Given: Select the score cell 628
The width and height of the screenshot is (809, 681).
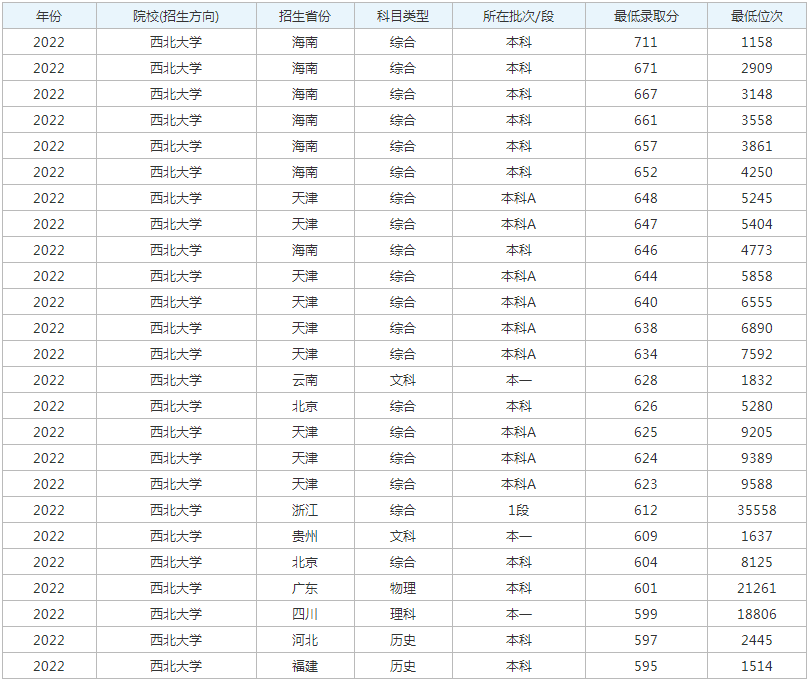Looking at the screenshot, I should click(646, 380).
